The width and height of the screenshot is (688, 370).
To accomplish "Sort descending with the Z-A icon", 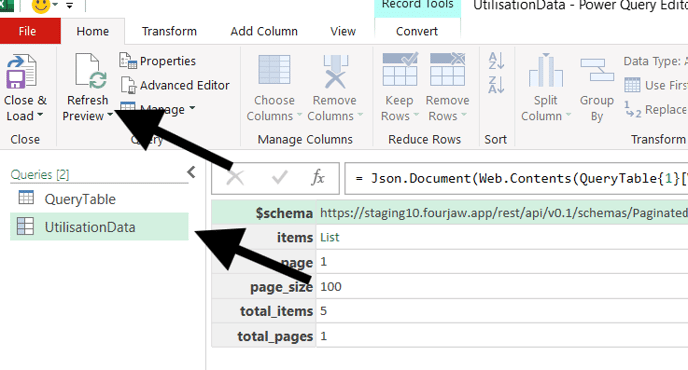I will [496, 85].
